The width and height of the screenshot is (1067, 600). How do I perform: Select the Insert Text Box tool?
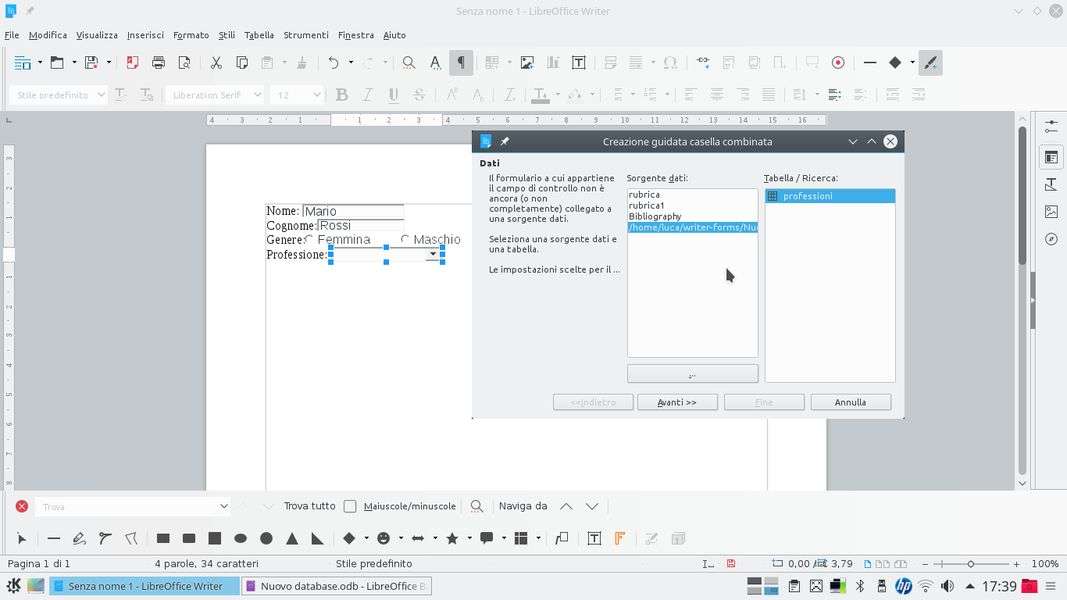click(594, 538)
